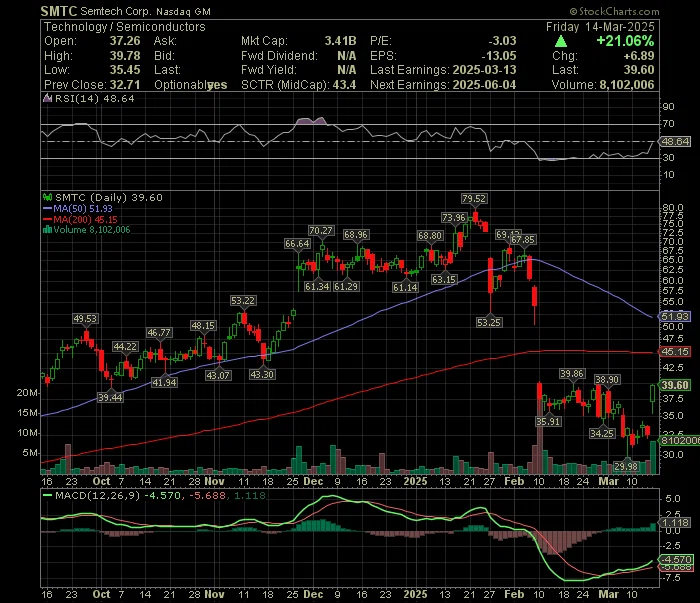
Task: Click the 66.64 price label
Action: (297, 243)
